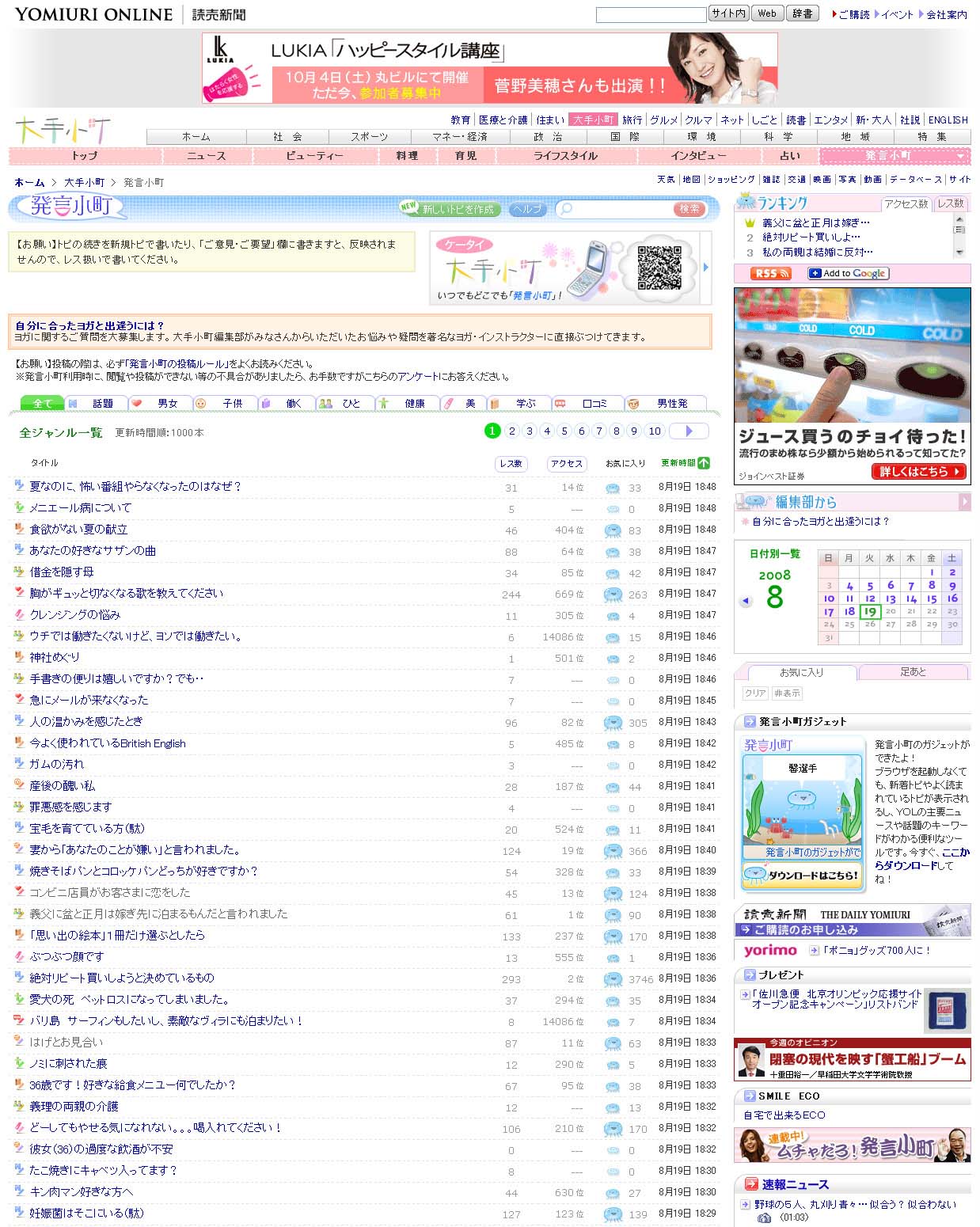Click the previous month arrow beside the calendar
The width and height of the screenshot is (980, 1227).
click(745, 601)
